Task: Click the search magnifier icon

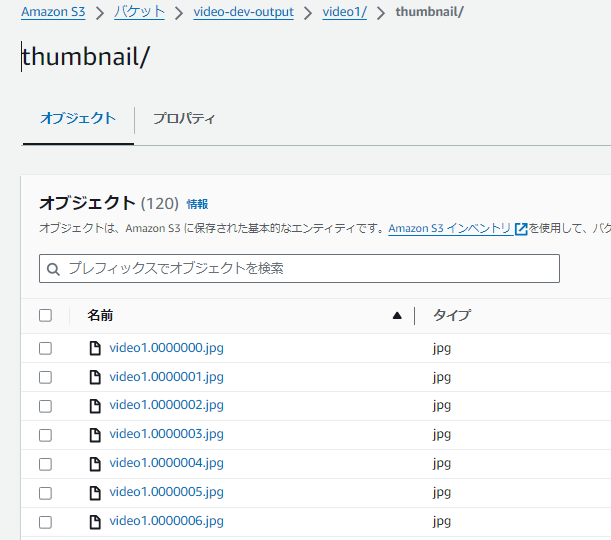Action: pos(54,269)
